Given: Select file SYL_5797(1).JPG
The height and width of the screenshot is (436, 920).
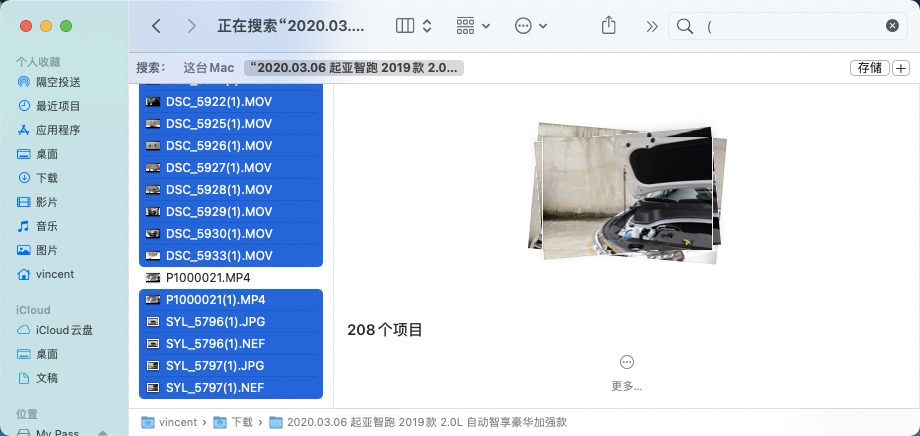Looking at the screenshot, I should (x=231, y=366).
